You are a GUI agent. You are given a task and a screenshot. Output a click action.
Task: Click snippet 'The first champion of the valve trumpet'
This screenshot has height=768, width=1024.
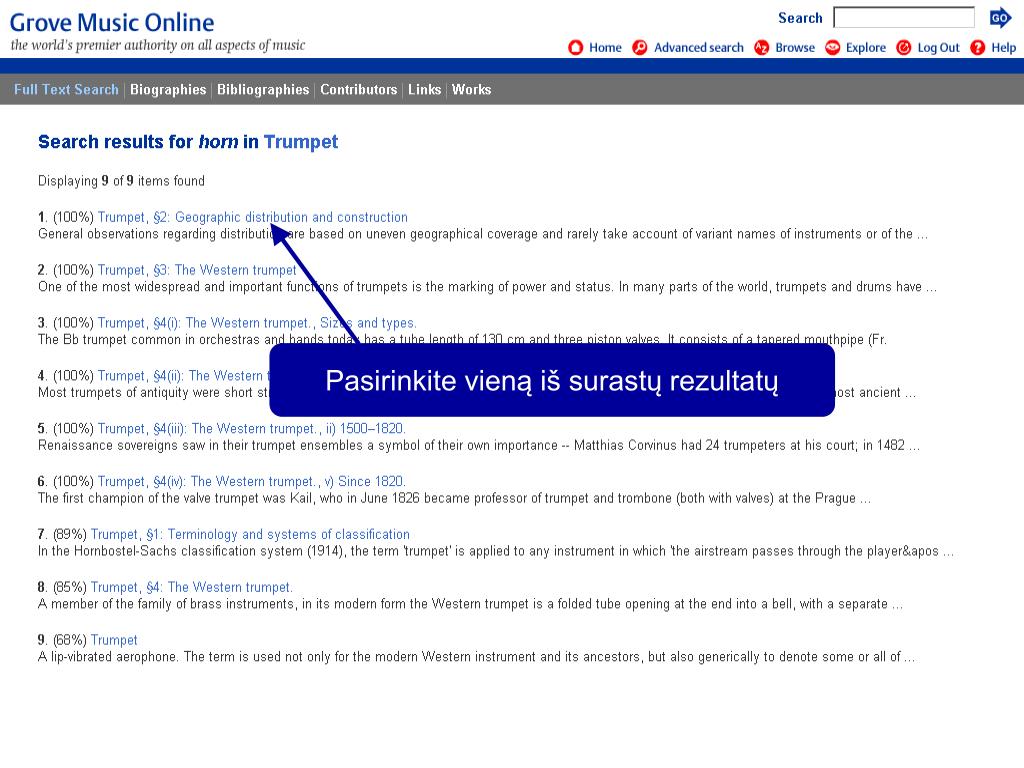455,498
